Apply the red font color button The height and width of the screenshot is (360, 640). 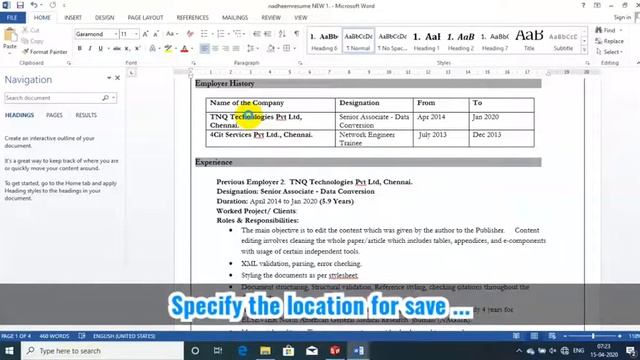click(x=184, y=49)
